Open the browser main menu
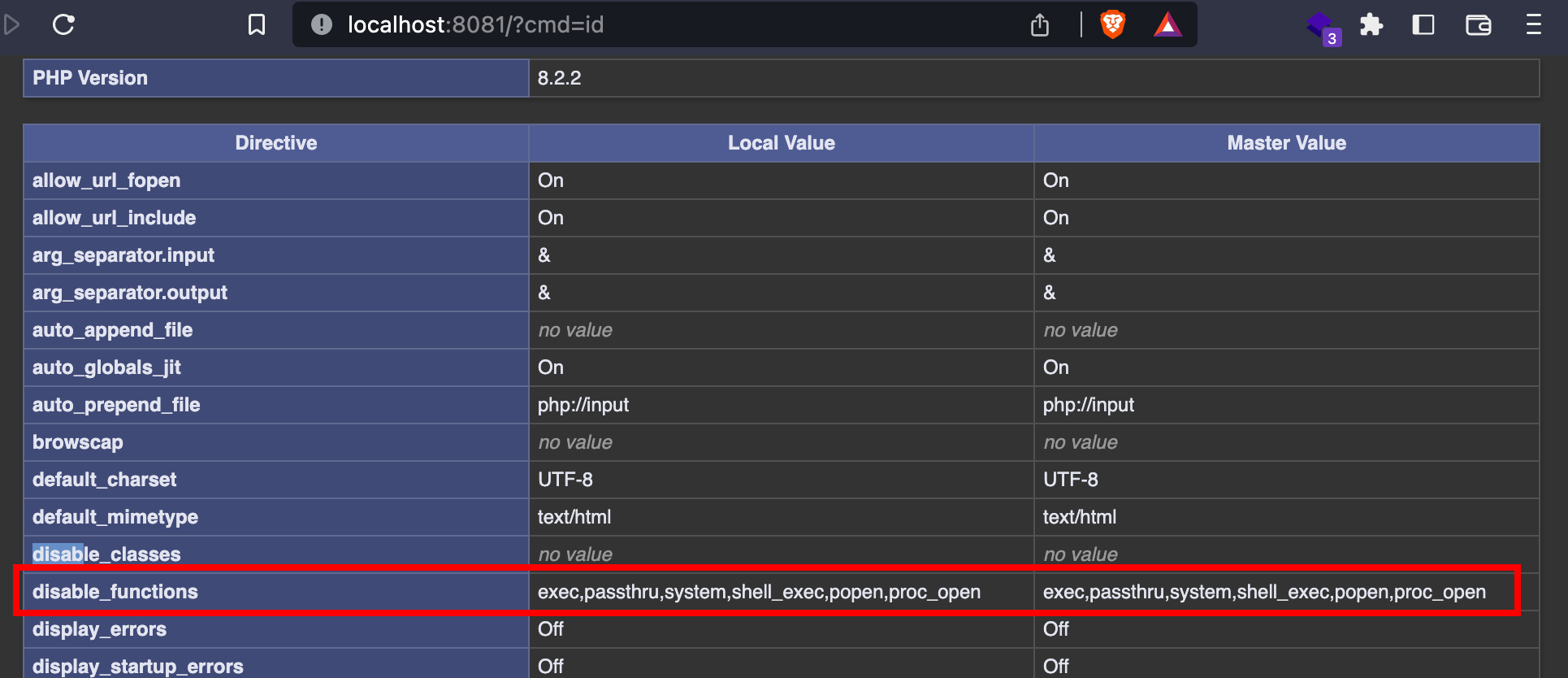 1534,24
